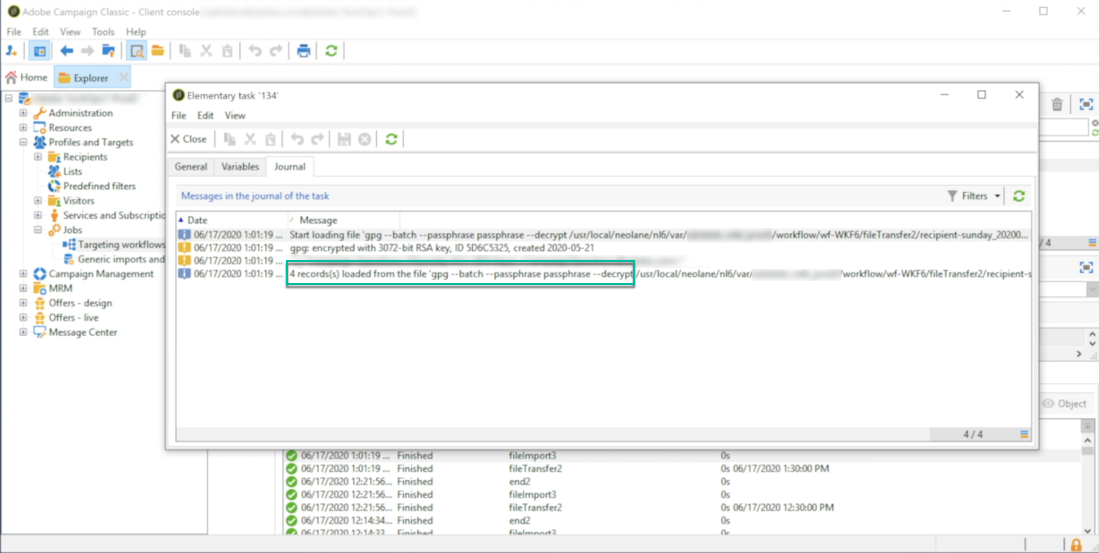Click the padlock icon in status bar
1099x553 pixels.
1076,545
